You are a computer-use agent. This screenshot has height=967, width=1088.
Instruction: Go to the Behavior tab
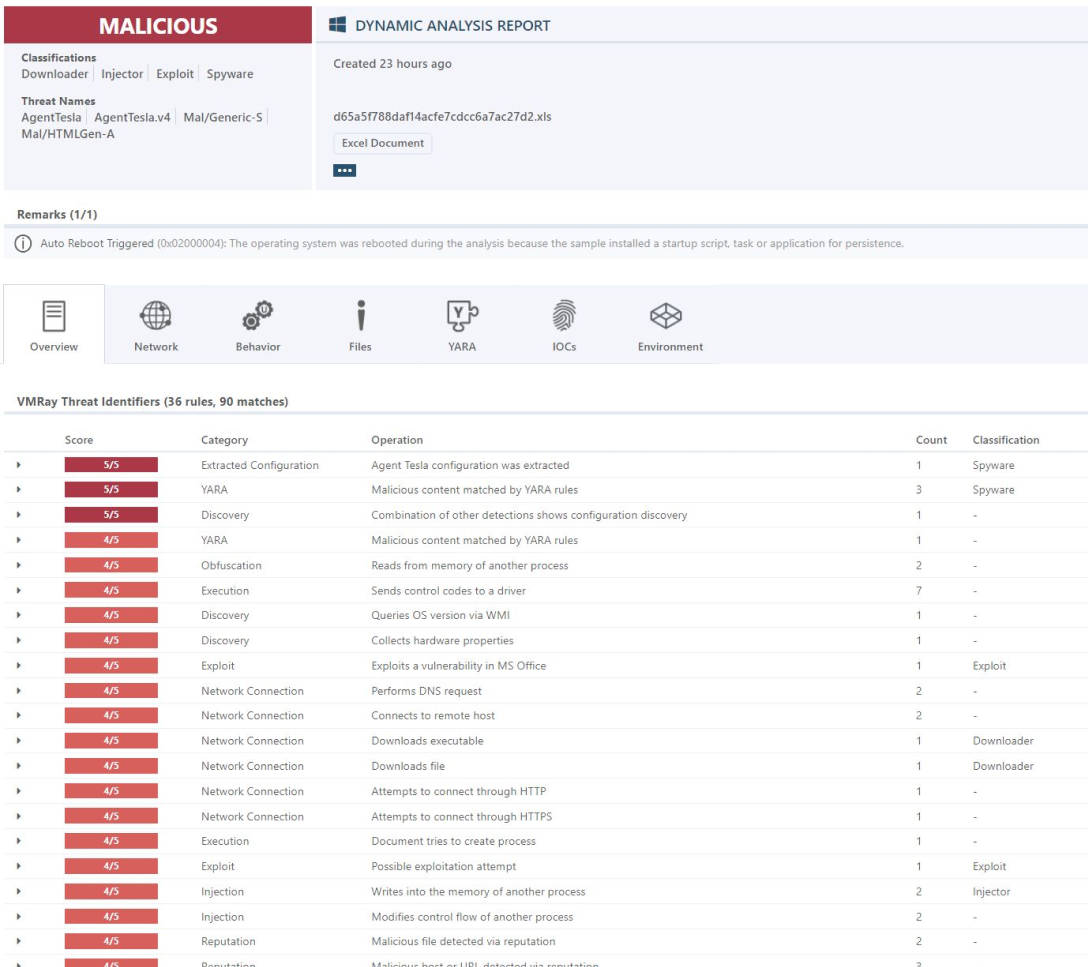pyautogui.click(x=258, y=325)
